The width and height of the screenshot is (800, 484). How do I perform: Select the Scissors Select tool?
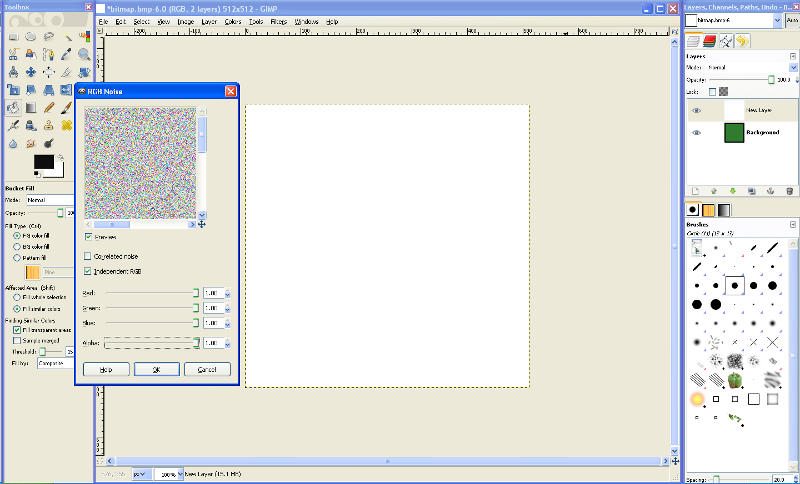[x=13, y=54]
